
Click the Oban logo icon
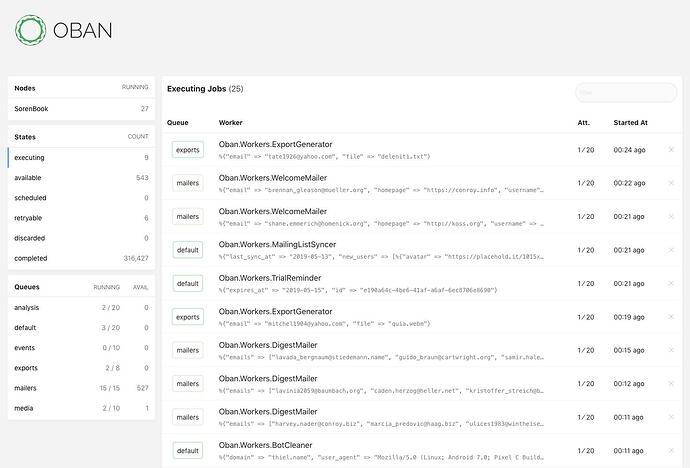tap(30, 30)
